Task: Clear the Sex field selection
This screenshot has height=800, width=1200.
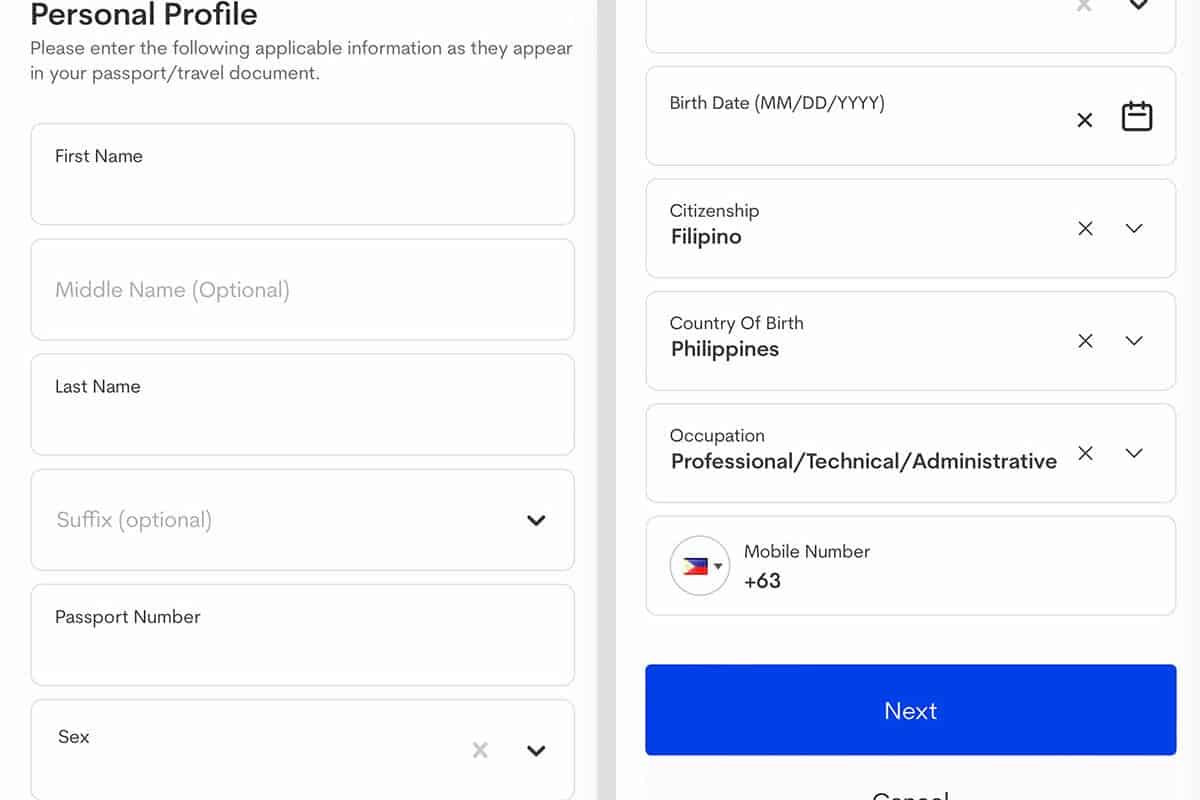Action: tap(480, 750)
